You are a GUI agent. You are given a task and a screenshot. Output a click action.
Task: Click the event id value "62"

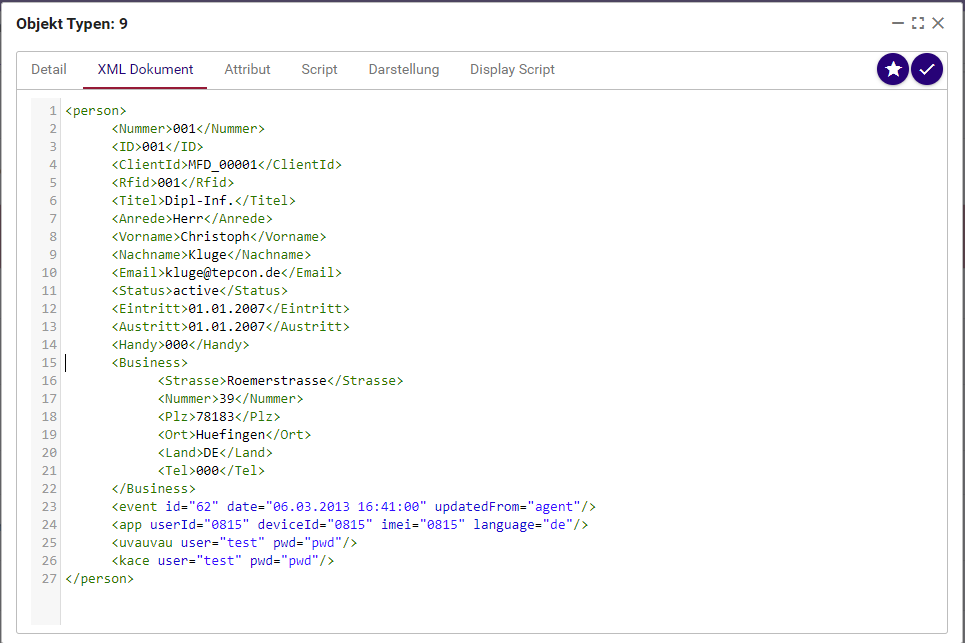[204, 507]
